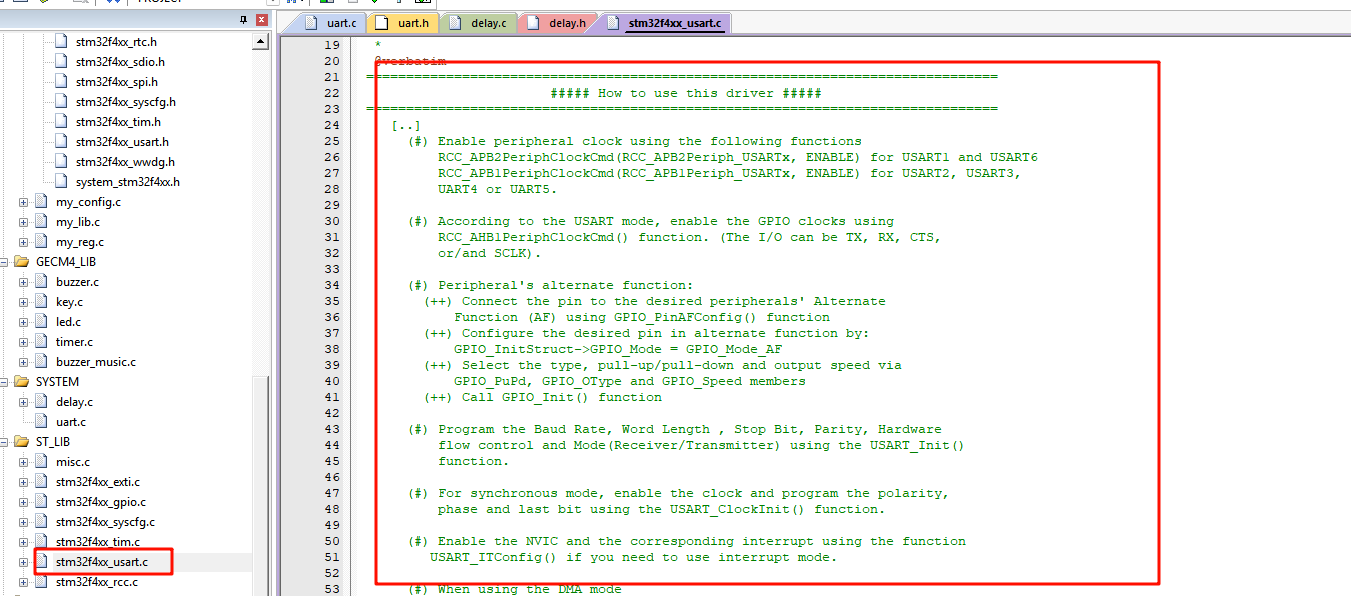The width and height of the screenshot is (1351, 596).
Task: Close the Project panel with red X
Action: pos(262,20)
